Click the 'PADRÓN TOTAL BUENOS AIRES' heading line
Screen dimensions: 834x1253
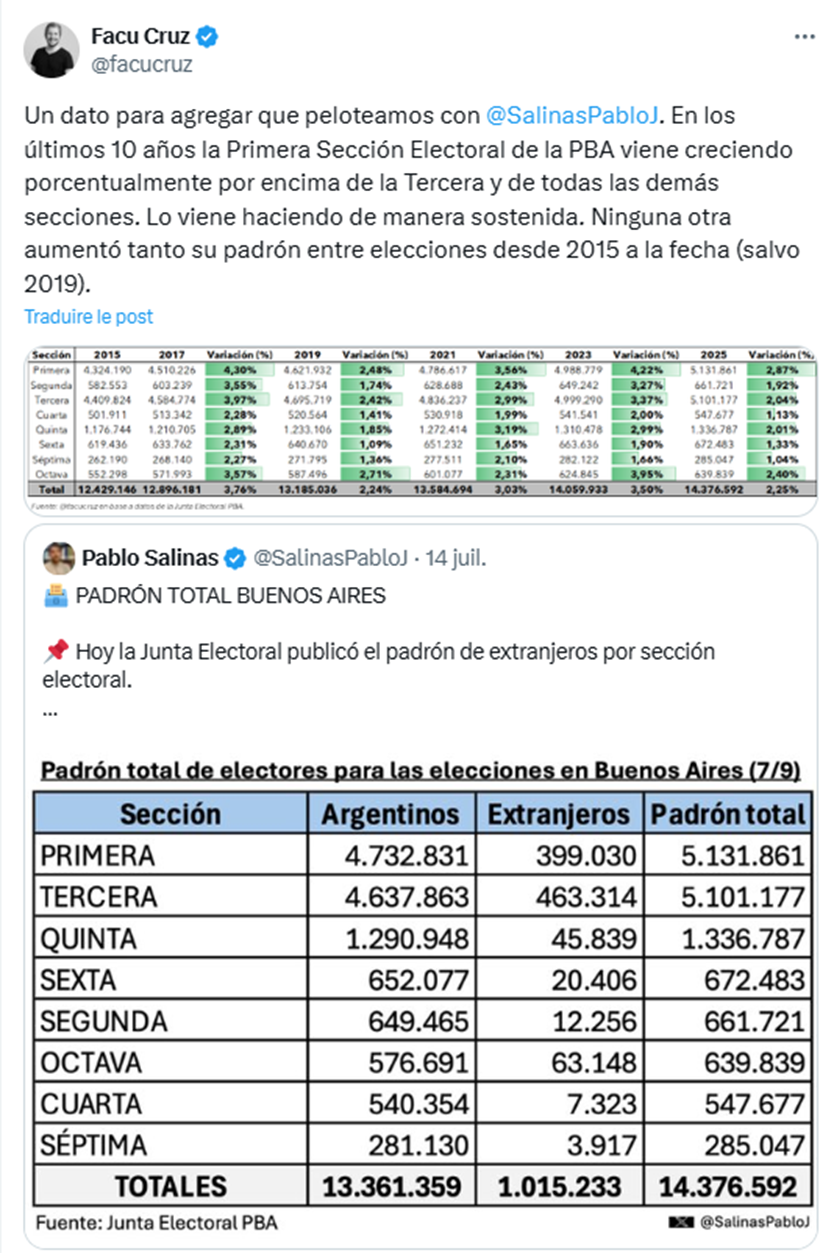point(230,596)
